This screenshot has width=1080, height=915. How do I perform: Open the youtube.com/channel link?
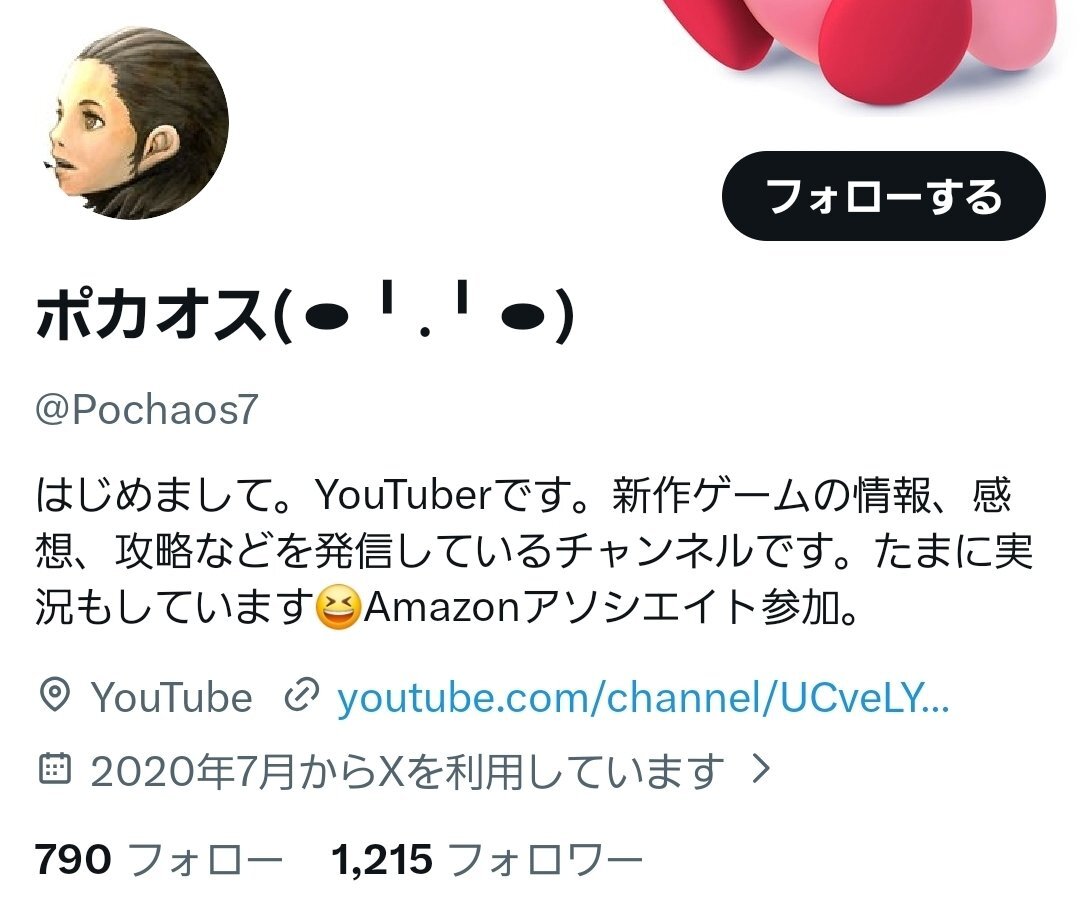[x=643, y=697]
